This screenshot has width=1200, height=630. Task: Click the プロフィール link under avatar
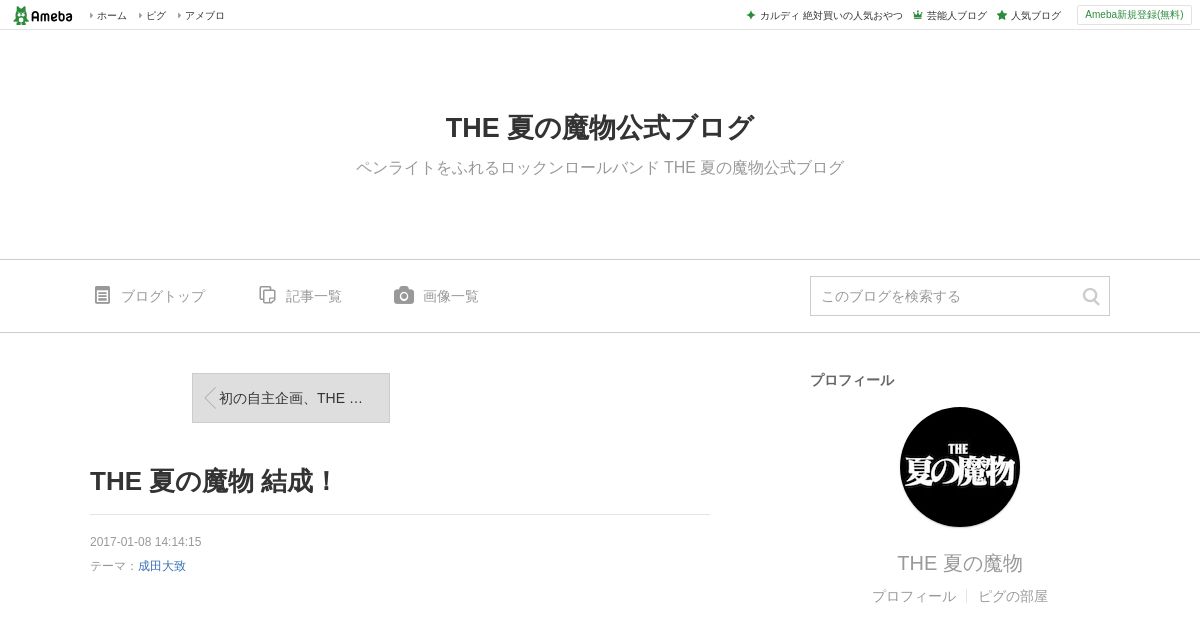click(913, 596)
